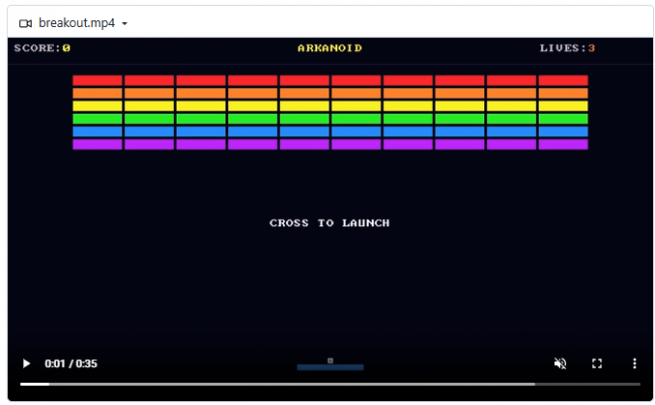Click the ARKANOID title
Image resolution: width=655 pixels, height=405 pixels.
tap(330, 48)
